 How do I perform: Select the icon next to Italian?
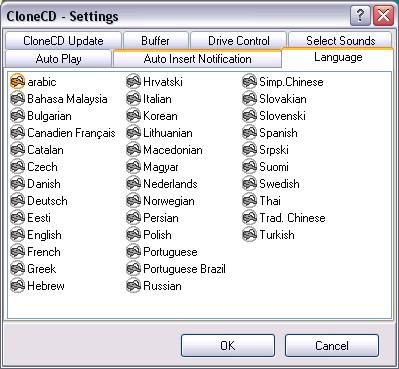coord(134,99)
